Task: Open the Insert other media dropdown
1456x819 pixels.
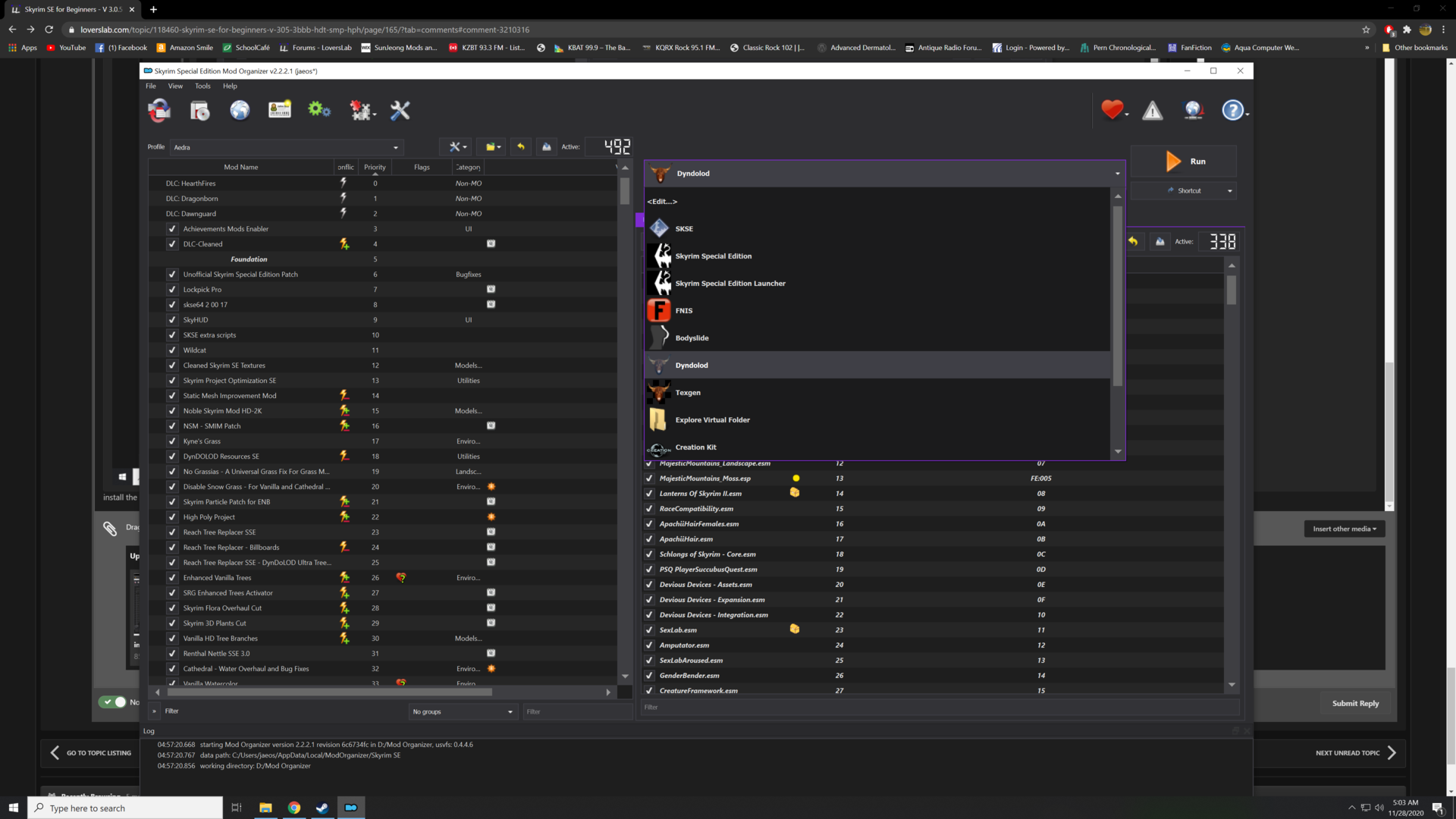Action: (x=1345, y=529)
